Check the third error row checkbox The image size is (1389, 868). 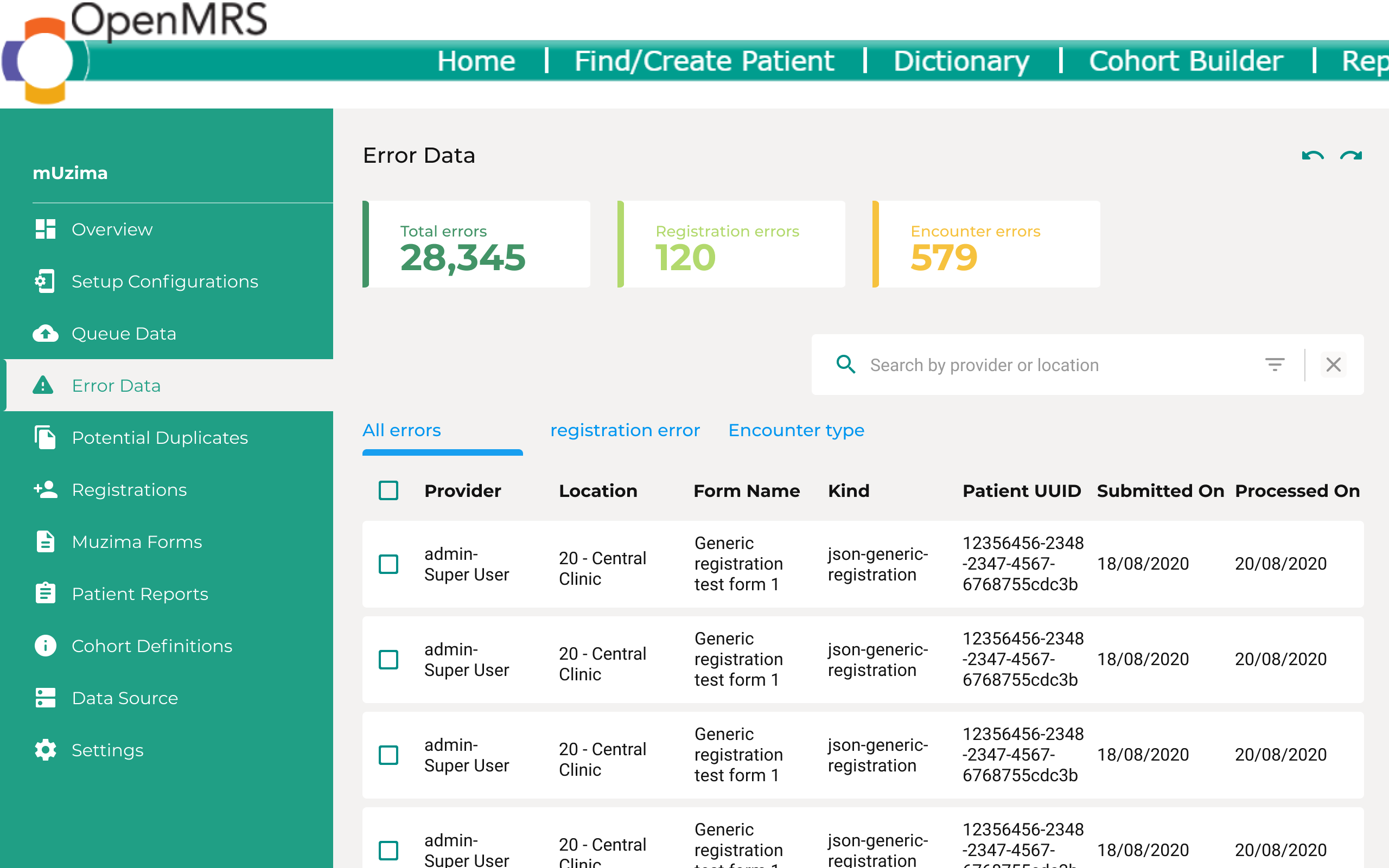[x=388, y=755]
